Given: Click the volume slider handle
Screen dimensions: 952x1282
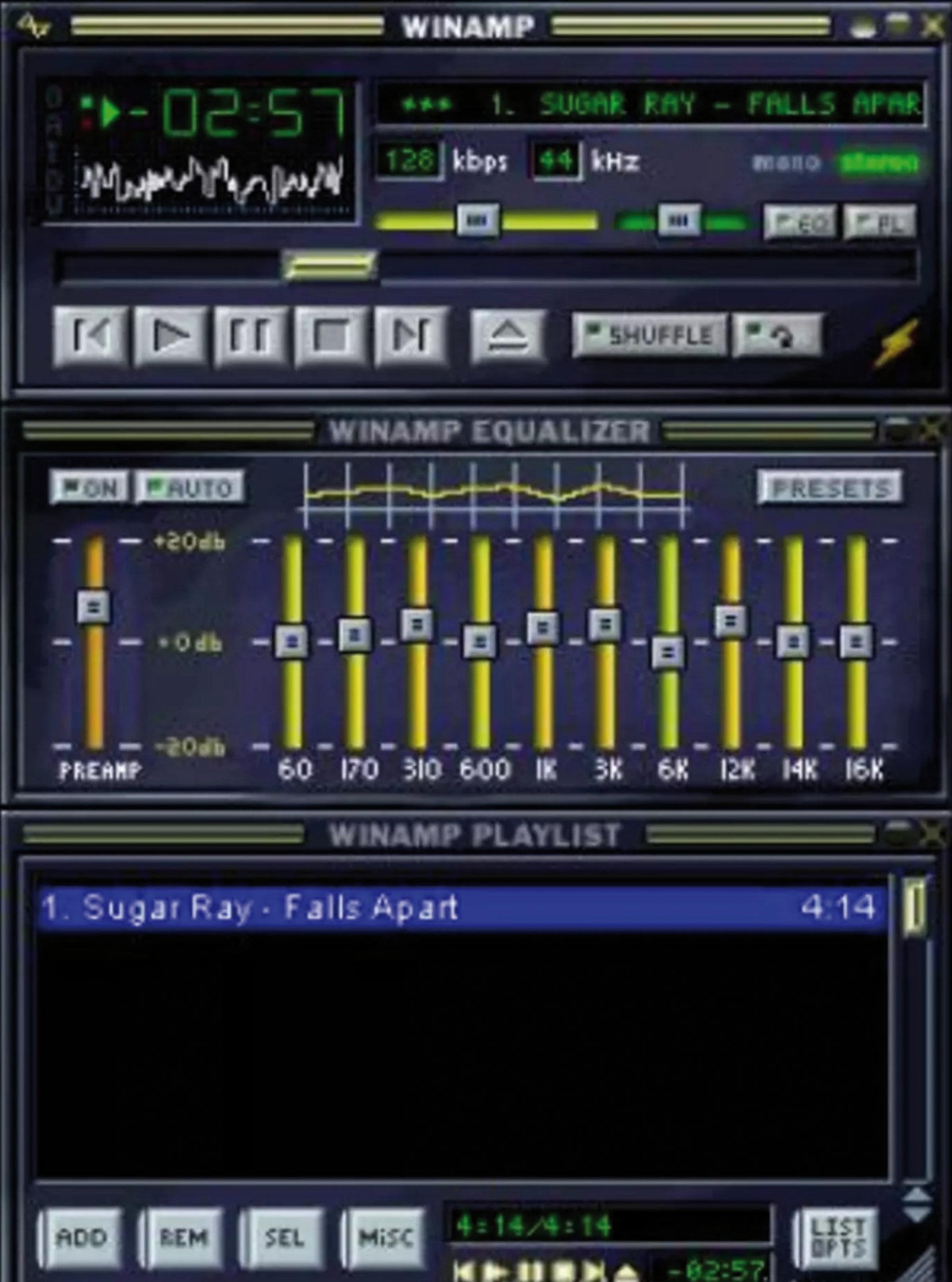Looking at the screenshot, I should coord(478,221).
